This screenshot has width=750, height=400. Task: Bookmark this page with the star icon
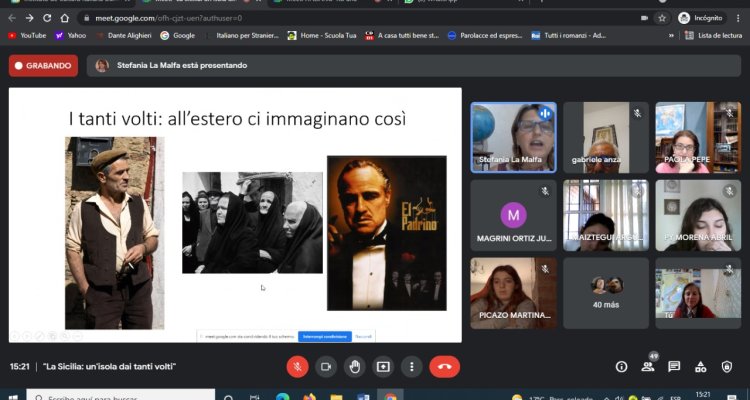point(662,18)
